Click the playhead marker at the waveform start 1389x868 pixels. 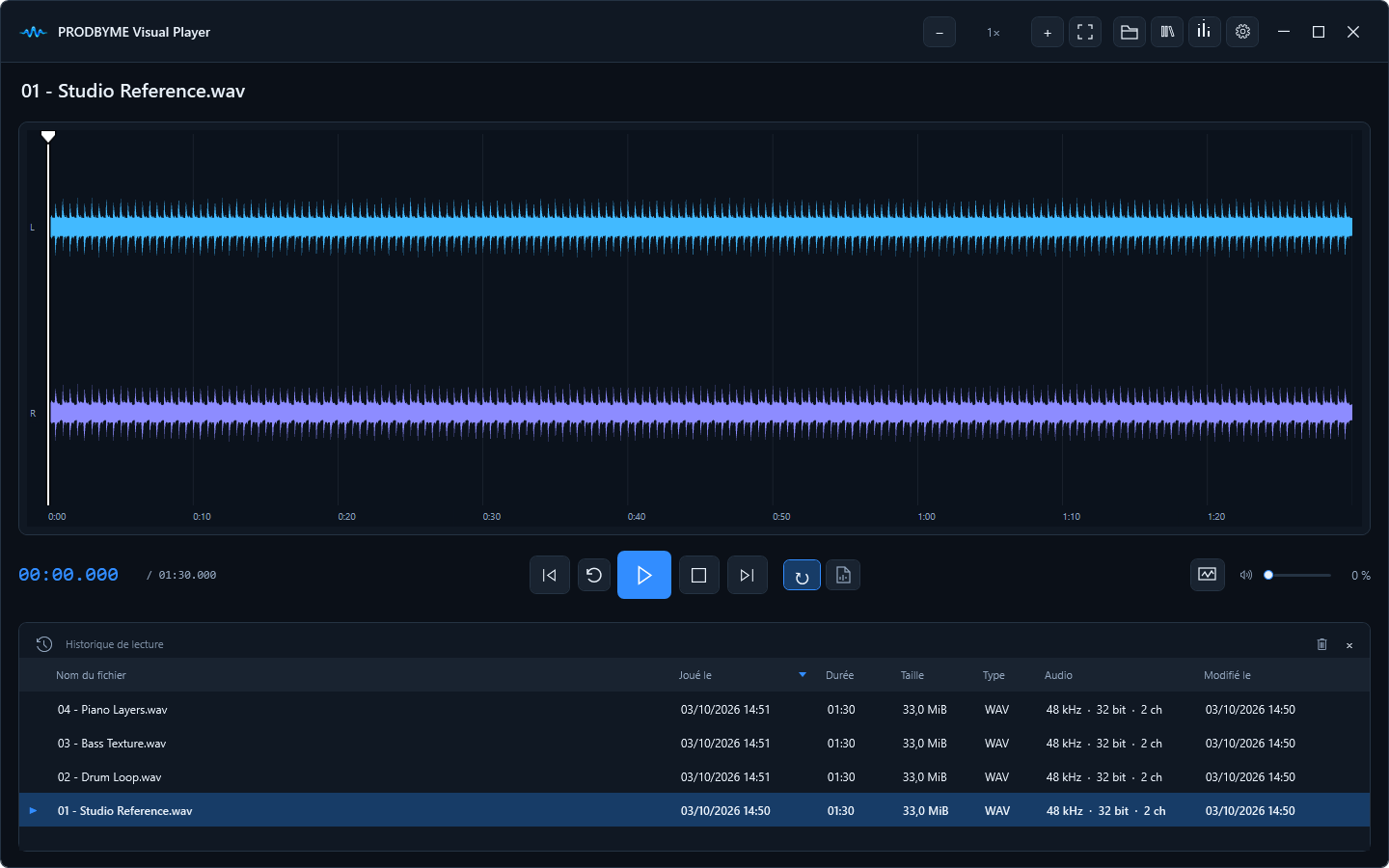pos(48,136)
